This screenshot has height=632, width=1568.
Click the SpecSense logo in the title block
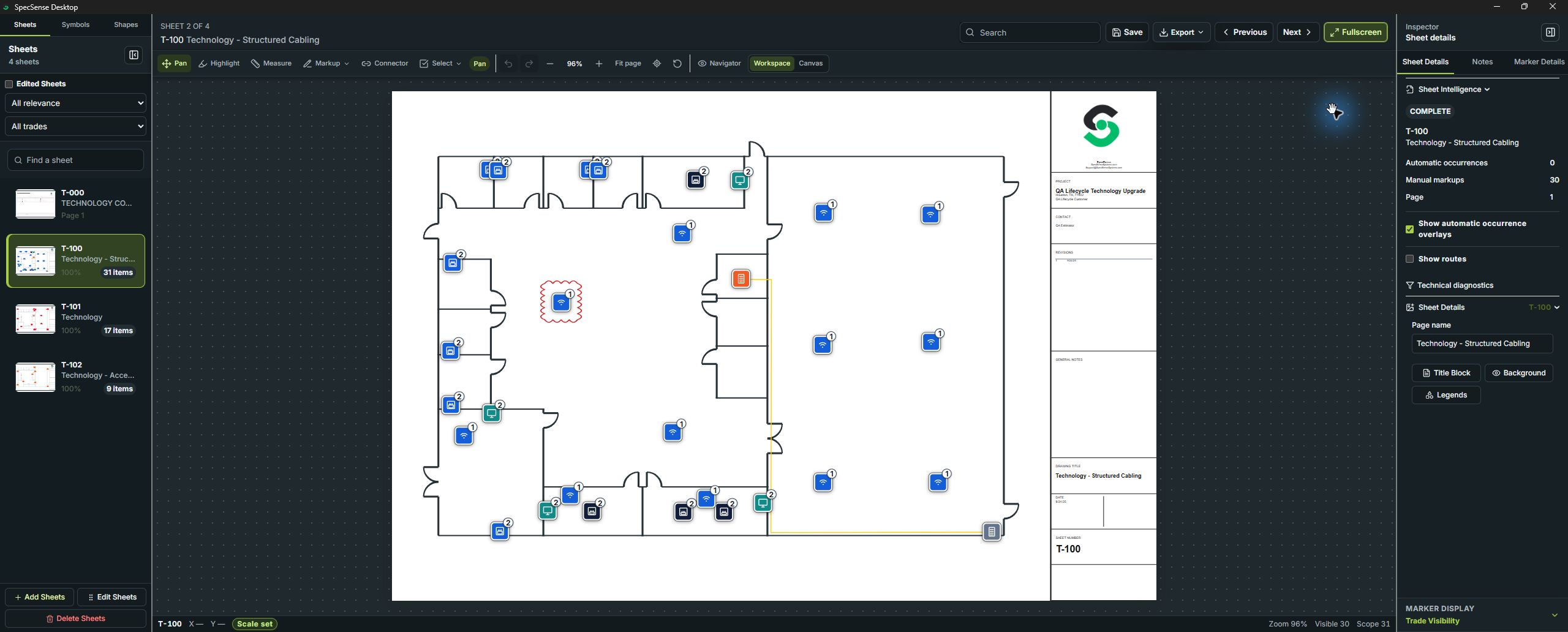(x=1101, y=126)
